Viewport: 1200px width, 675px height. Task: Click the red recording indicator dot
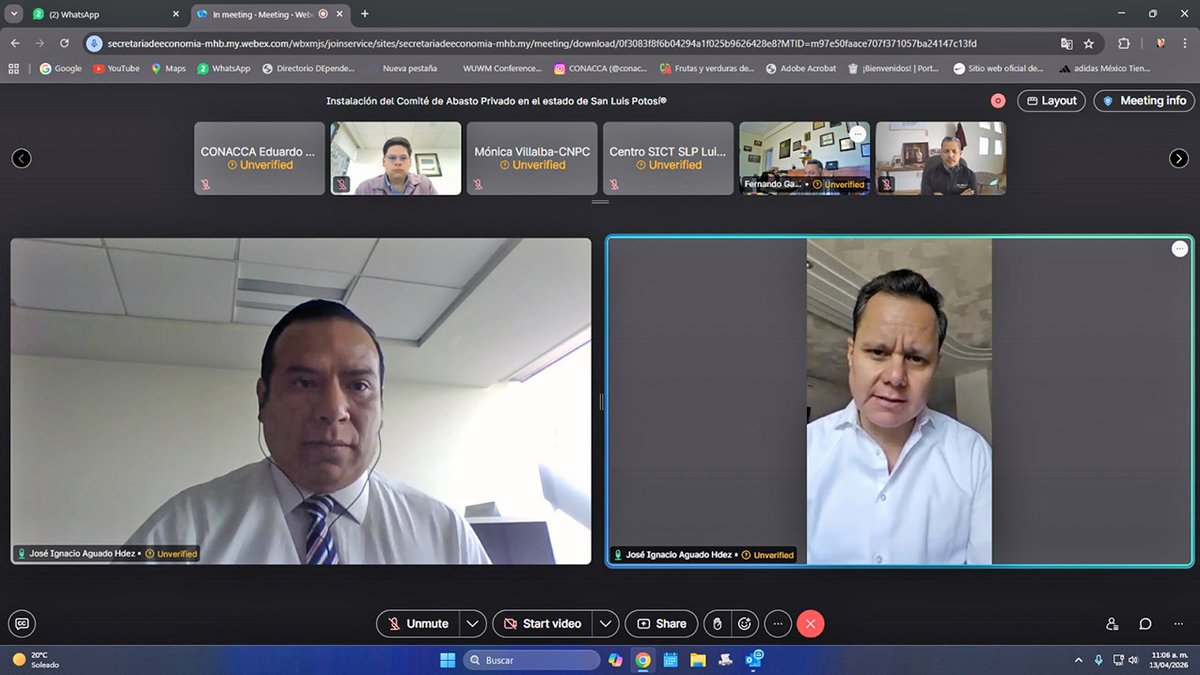pyautogui.click(x=997, y=100)
